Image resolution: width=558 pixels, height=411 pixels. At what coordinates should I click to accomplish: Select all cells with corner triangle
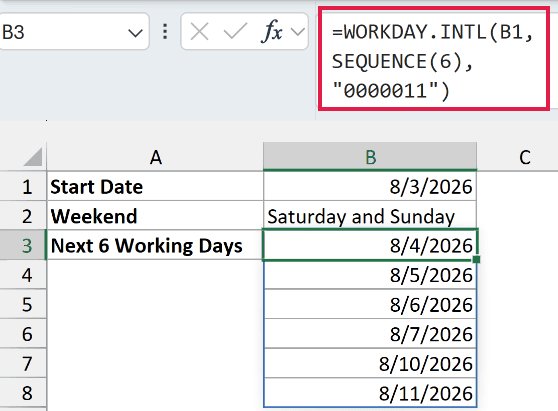tap(33, 157)
